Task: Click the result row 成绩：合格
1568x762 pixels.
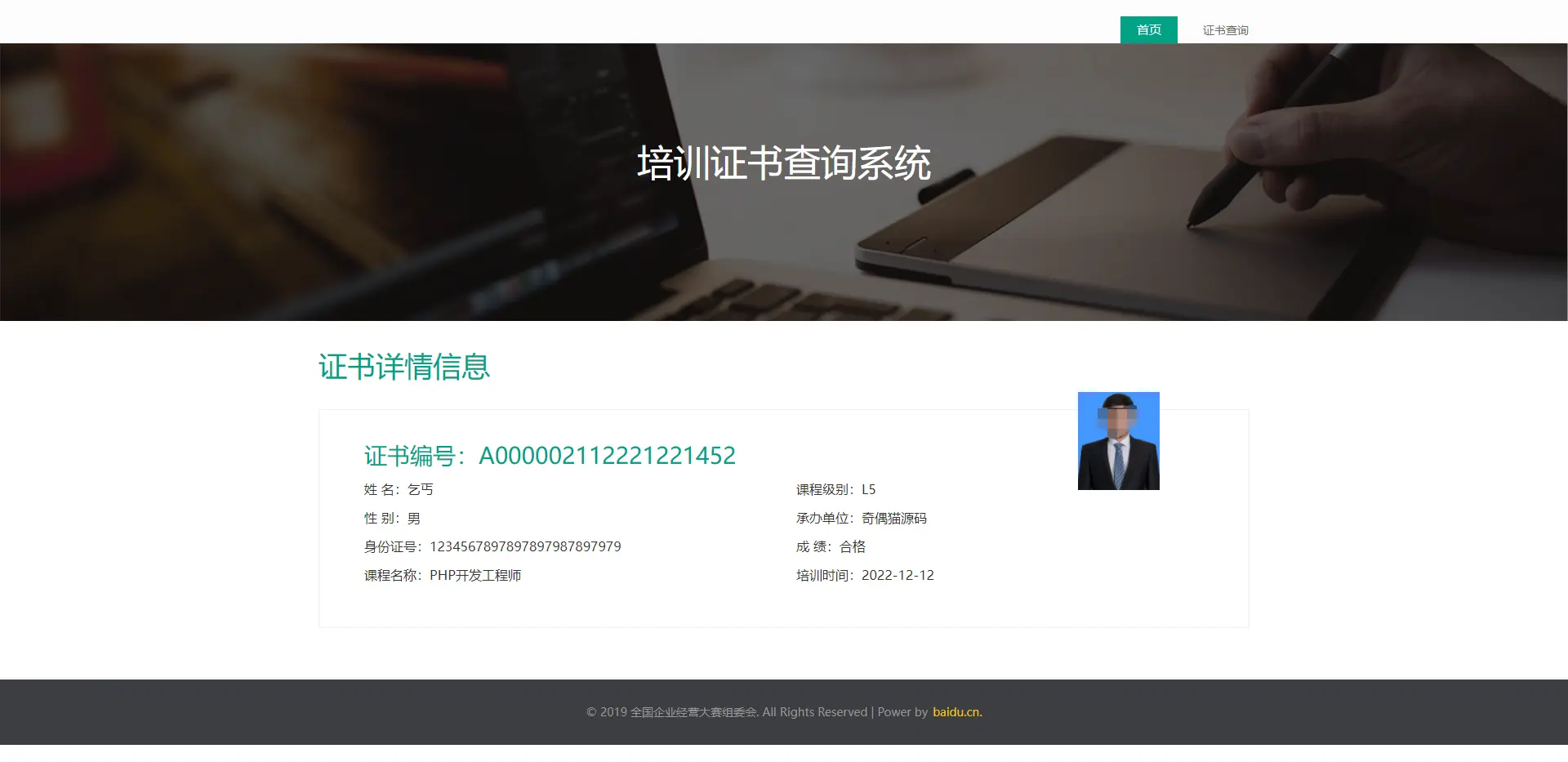Action: pos(831,546)
